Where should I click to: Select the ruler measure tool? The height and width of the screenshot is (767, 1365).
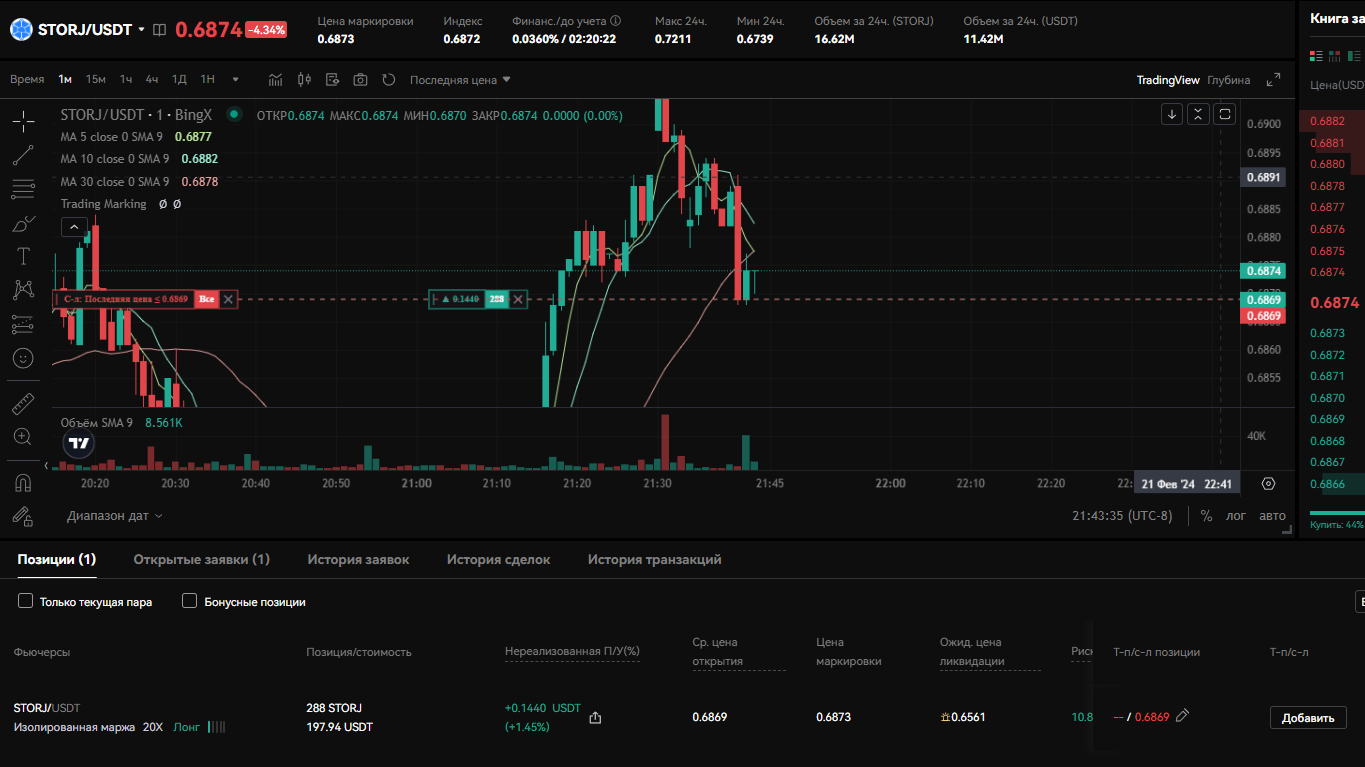click(23, 404)
